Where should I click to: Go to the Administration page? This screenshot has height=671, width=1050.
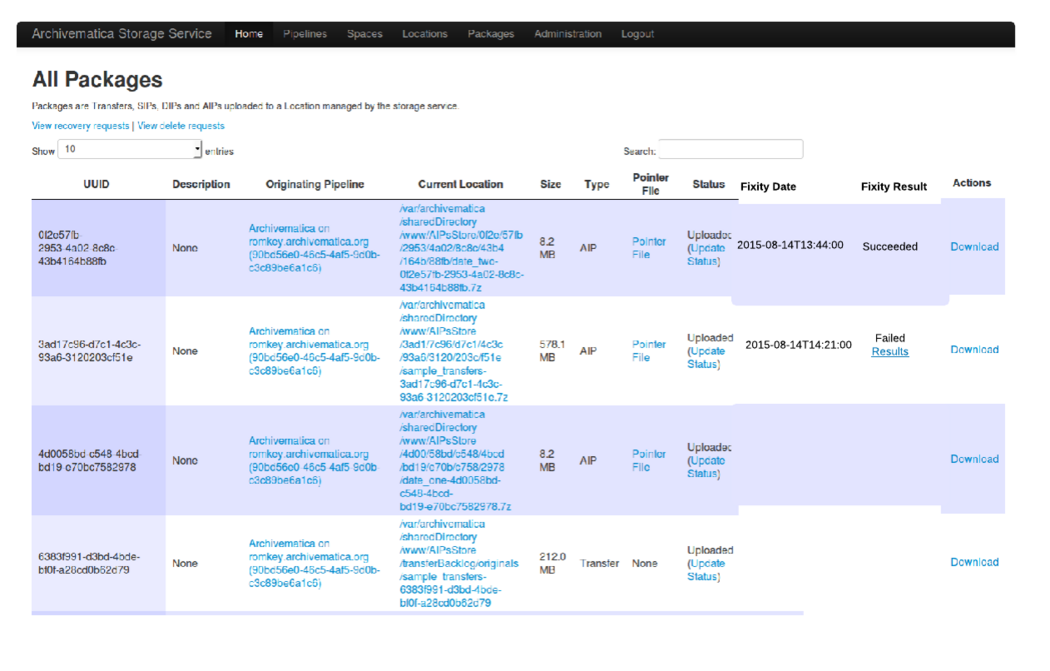[567, 33]
